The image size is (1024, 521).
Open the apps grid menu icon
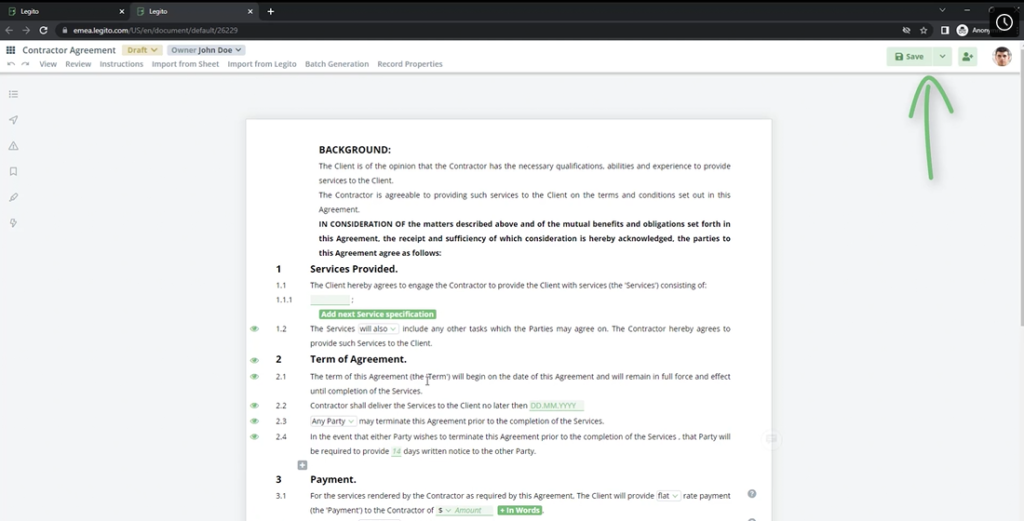click(x=10, y=50)
